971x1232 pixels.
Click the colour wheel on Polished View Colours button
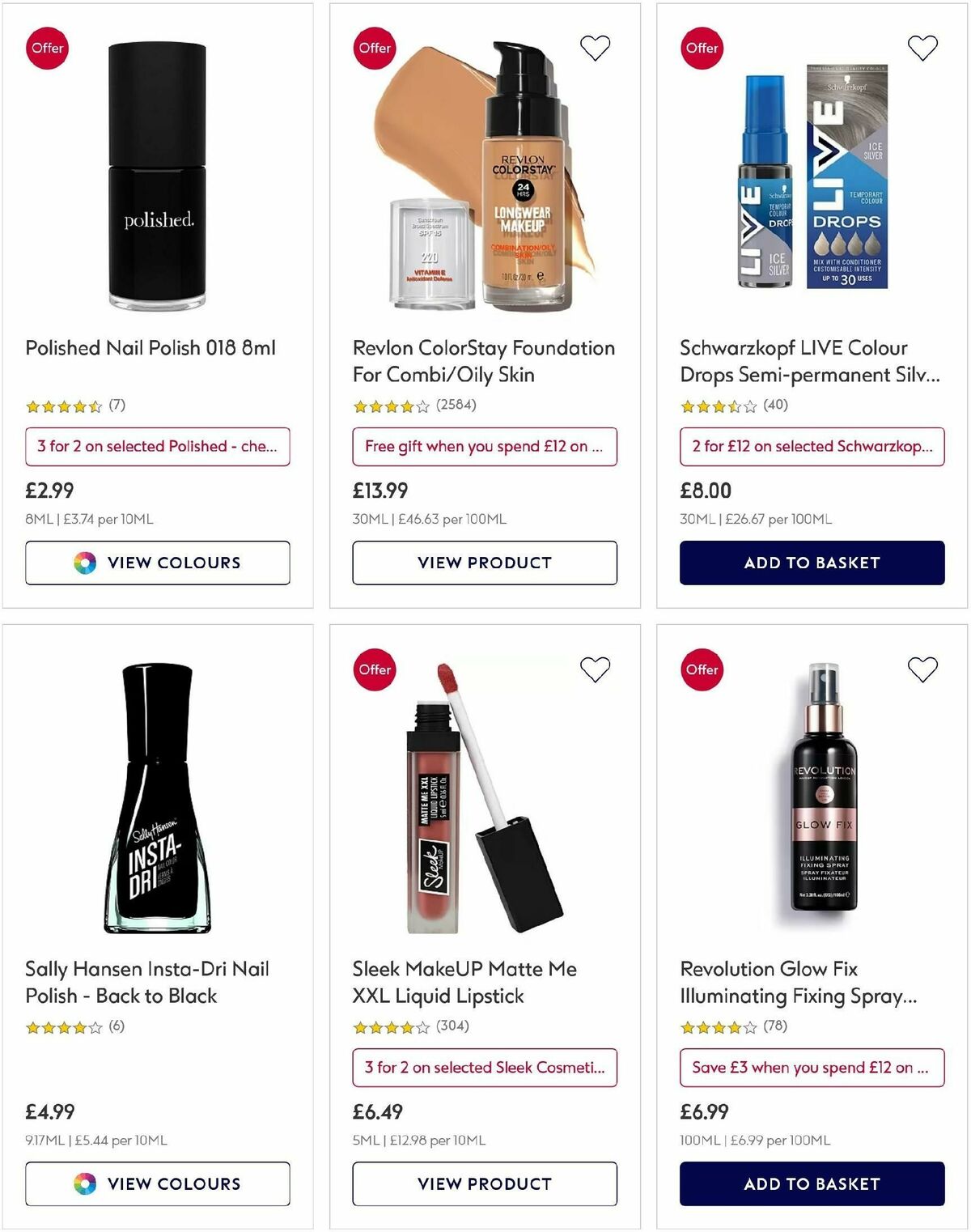click(x=83, y=563)
